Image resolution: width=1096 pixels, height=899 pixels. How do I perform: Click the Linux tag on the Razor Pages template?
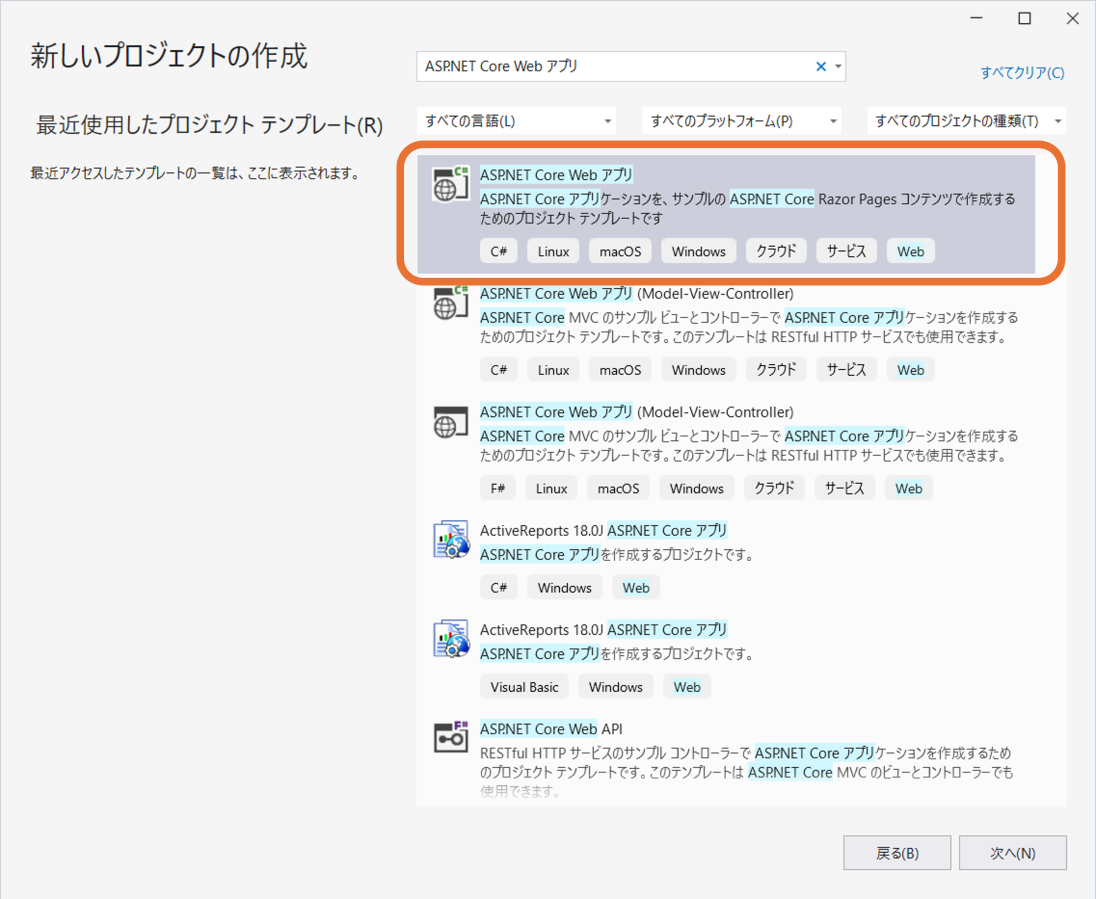[553, 252]
